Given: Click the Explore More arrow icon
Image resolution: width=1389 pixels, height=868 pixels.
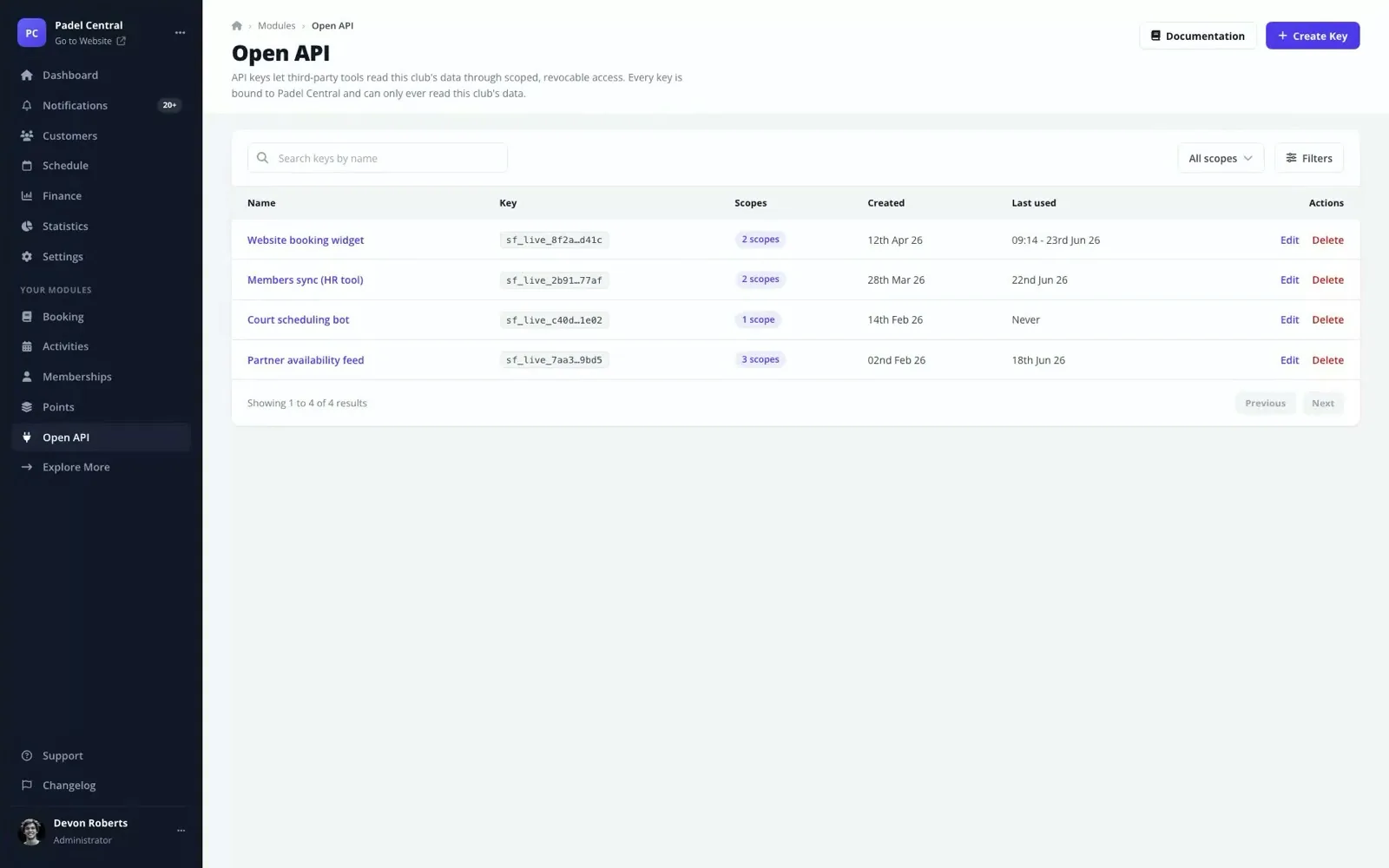Looking at the screenshot, I should [27, 467].
